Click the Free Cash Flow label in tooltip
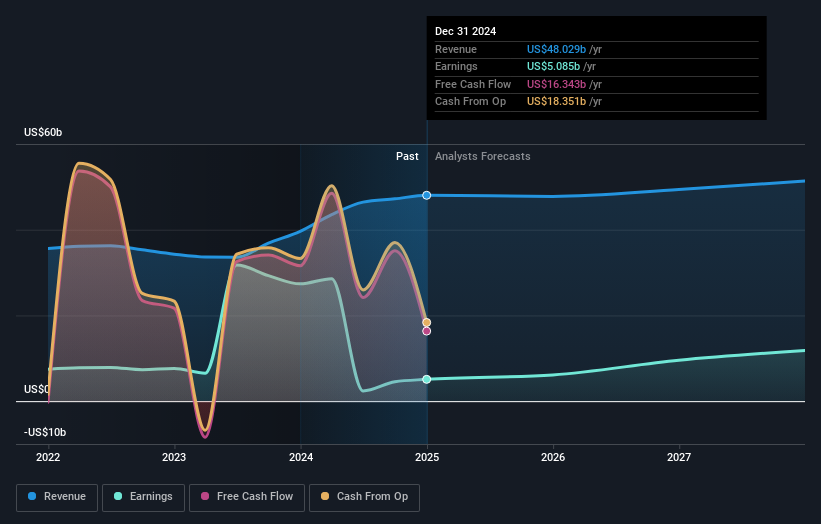The height and width of the screenshot is (524, 821). pyautogui.click(x=473, y=84)
